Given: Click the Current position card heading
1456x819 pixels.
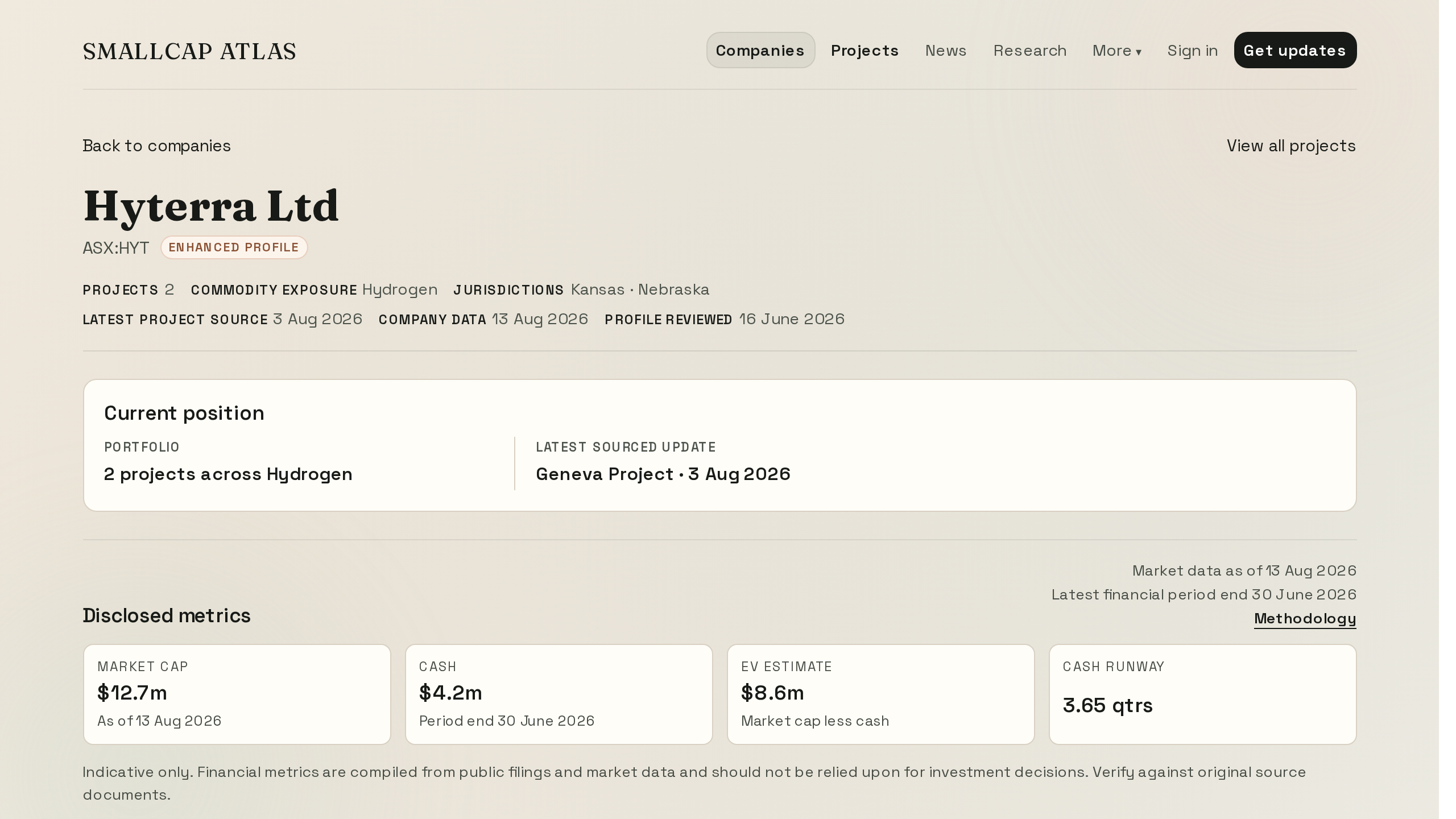Looking at the screenshot, I should [184, 413].
